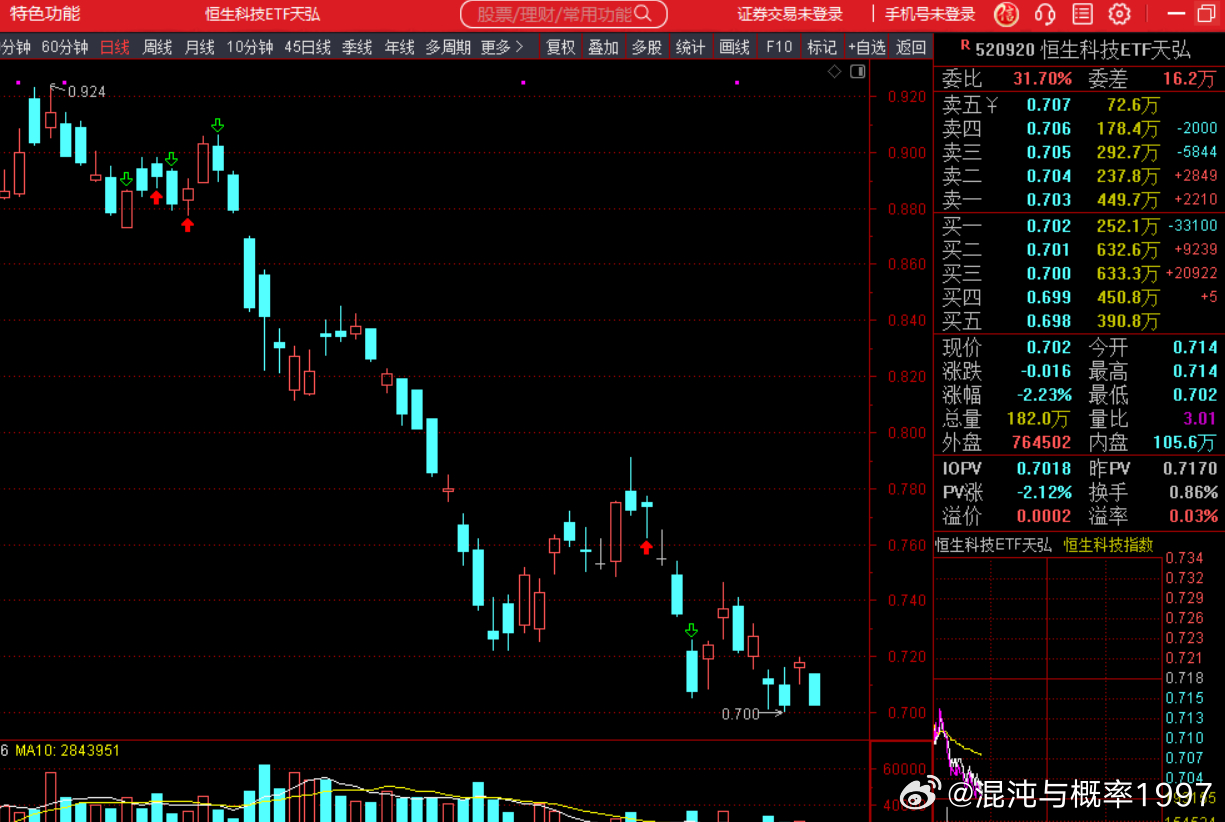Expand the 更多 periods dropdown

pos(502,47)
